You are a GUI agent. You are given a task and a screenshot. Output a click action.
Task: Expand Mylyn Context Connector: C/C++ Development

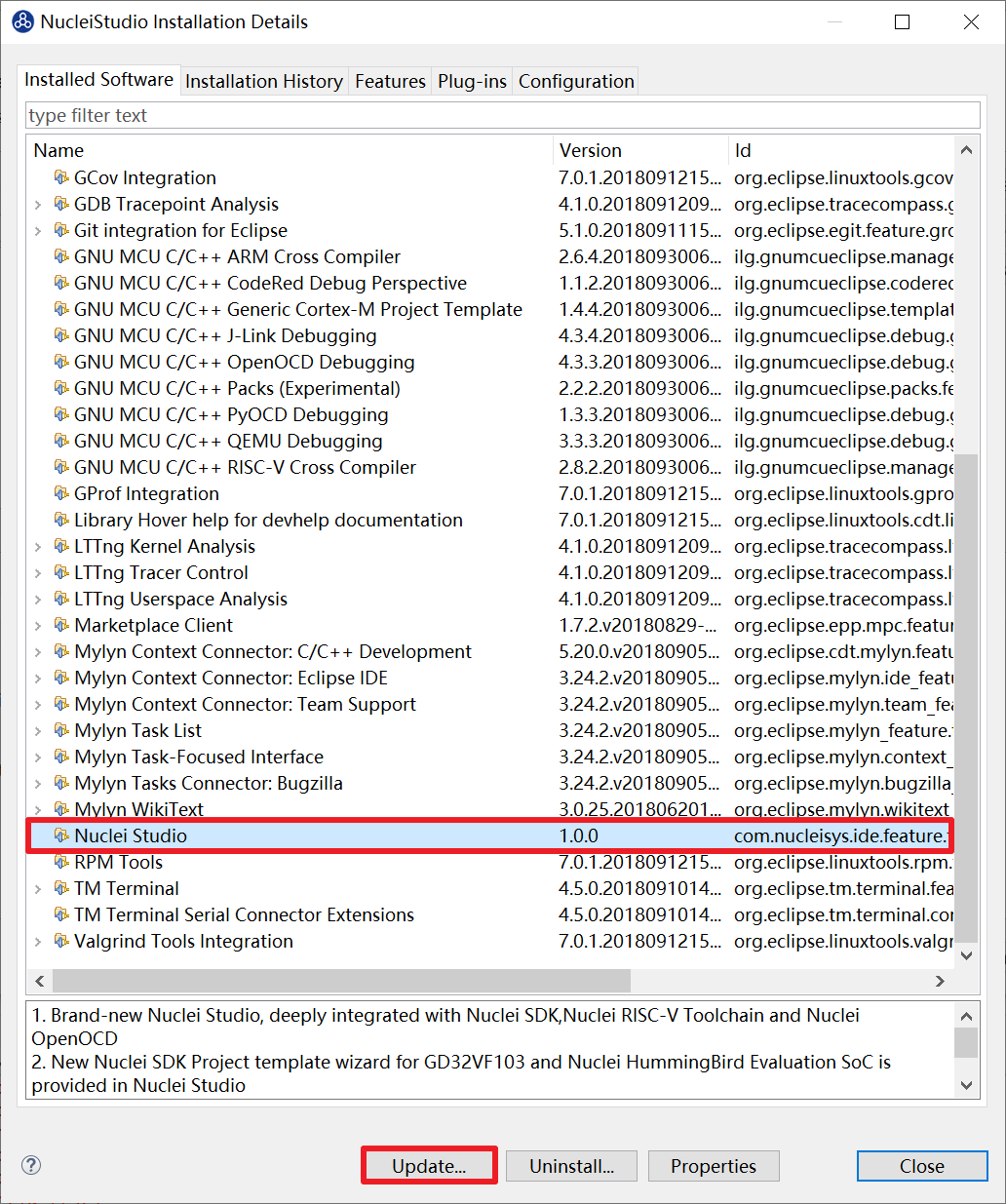(38, 652)
